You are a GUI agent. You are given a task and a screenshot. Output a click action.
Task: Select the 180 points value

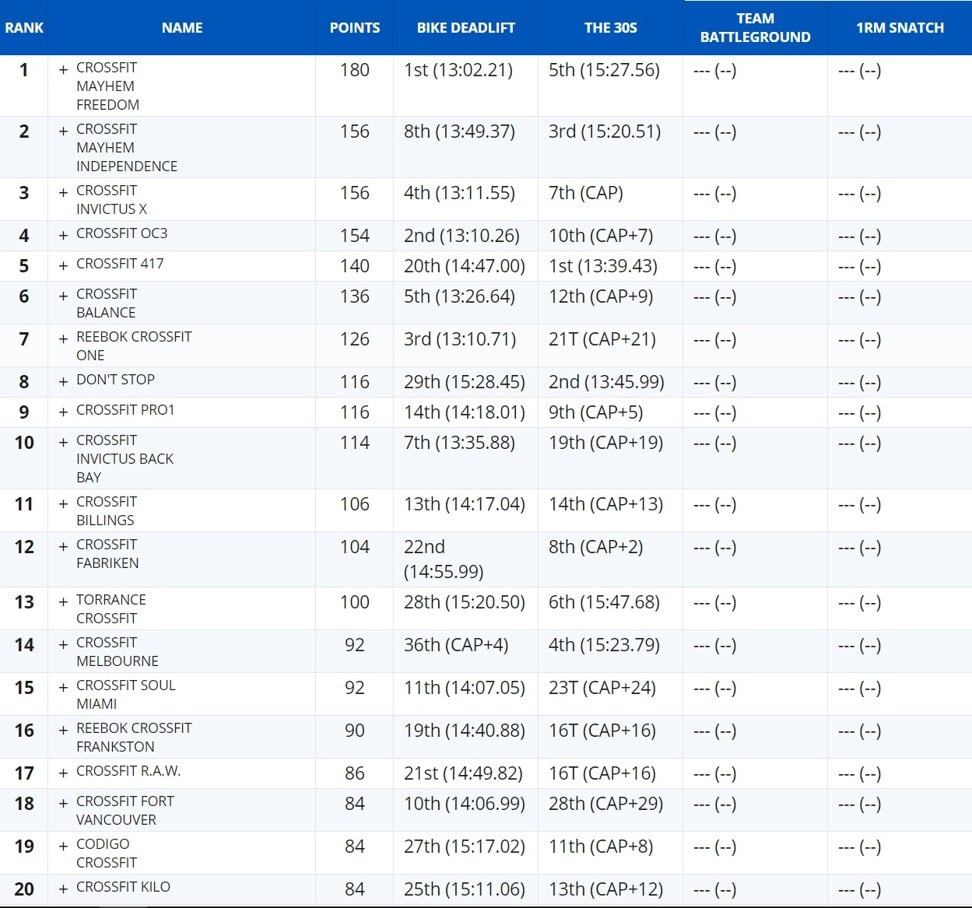coord(355,70)
